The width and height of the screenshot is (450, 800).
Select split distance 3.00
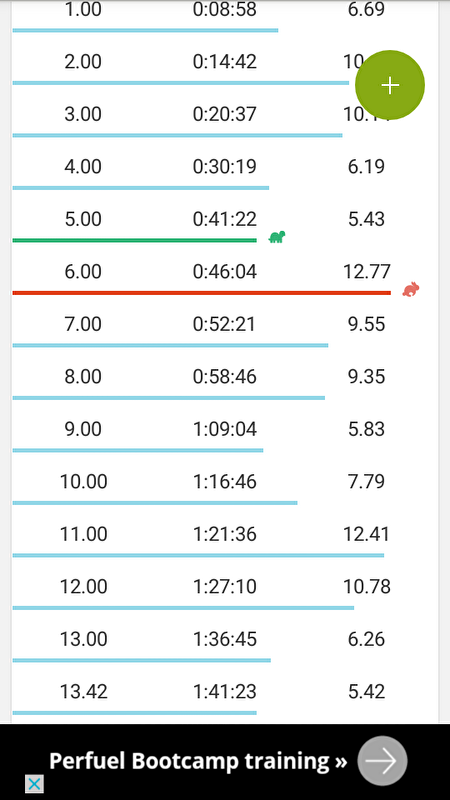click(83, 114)
